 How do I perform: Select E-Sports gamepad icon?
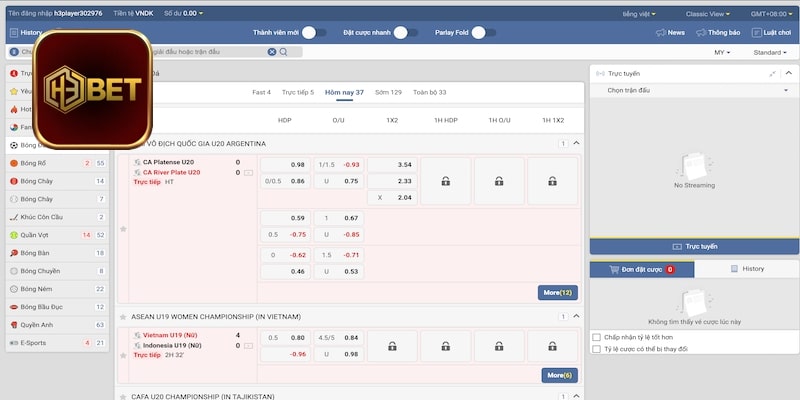point(14,343)
